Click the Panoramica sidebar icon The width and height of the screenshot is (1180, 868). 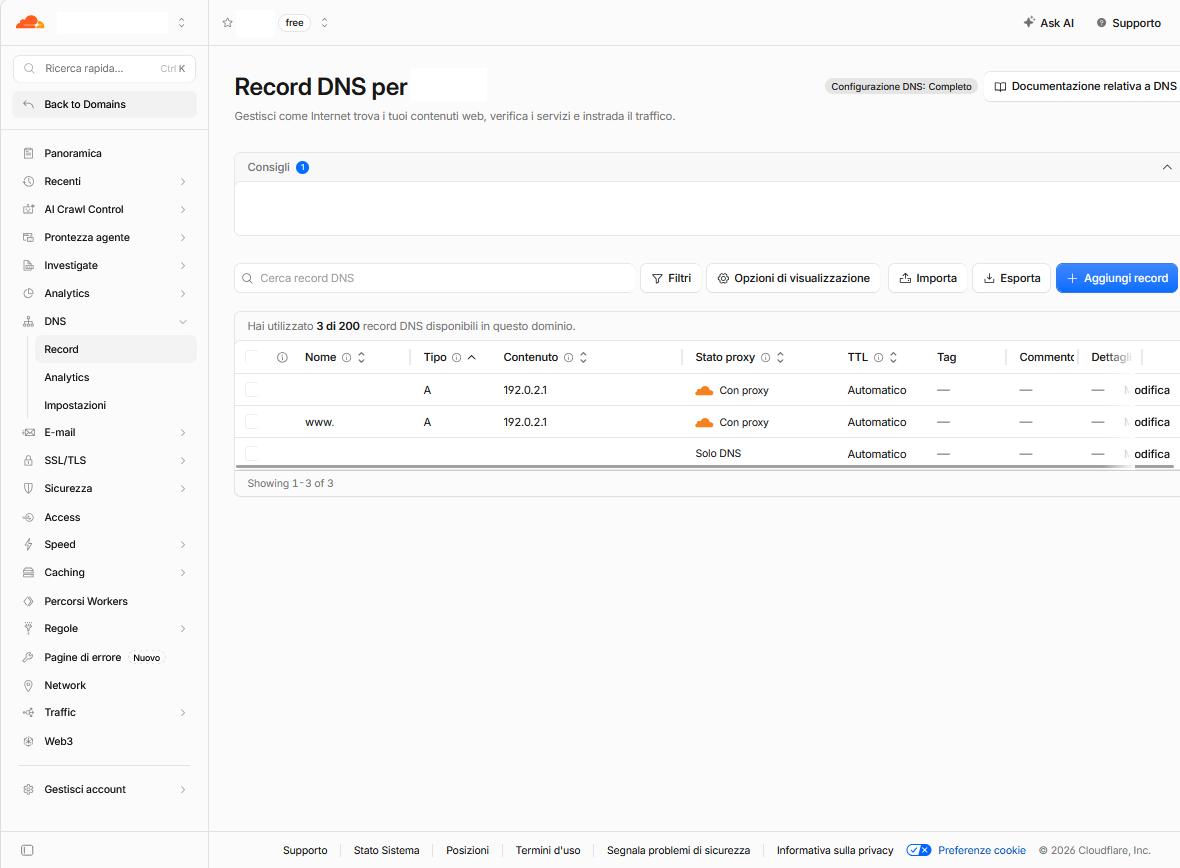[x=29, y=153]
